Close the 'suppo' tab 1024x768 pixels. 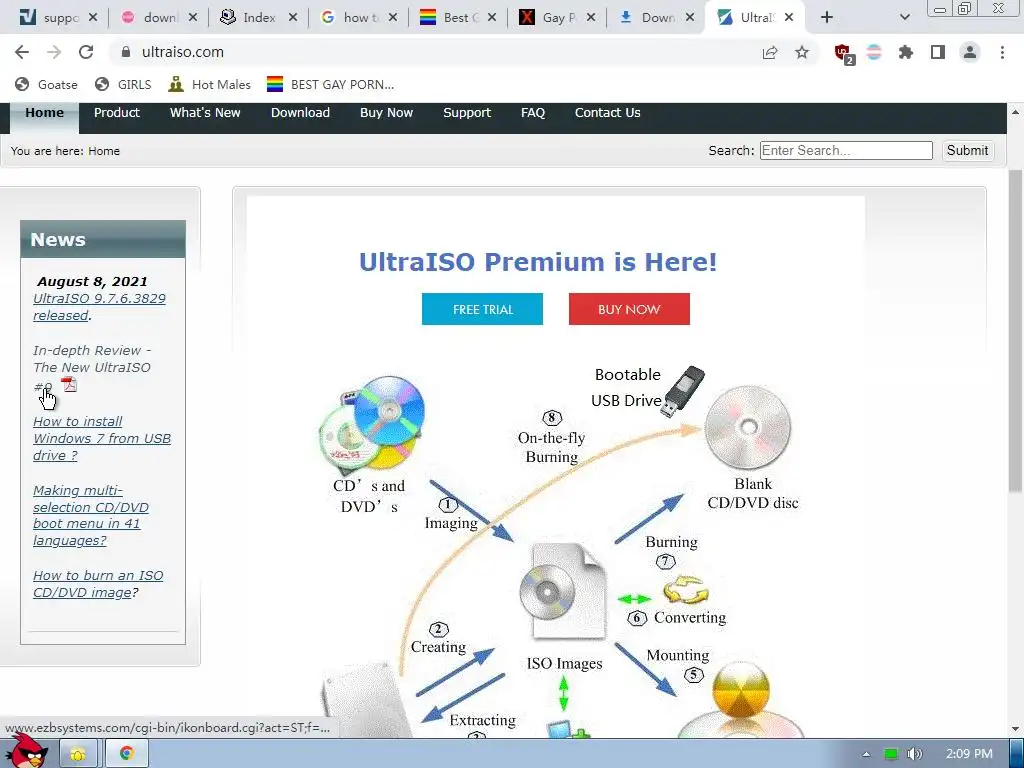pyautogui.click(x=93, y=18)
